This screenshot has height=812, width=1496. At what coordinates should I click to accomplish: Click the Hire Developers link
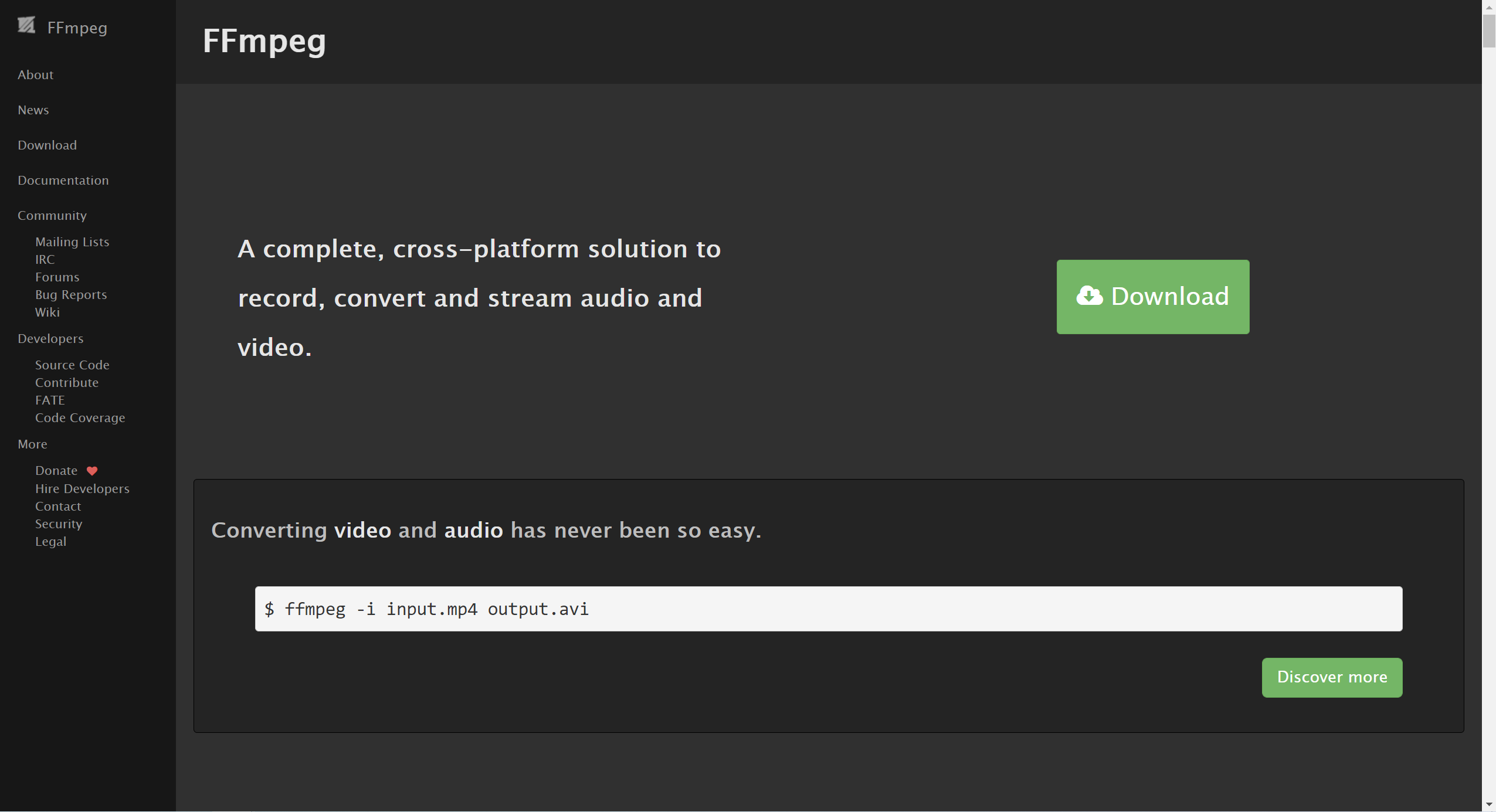click(x=82, y=489)
